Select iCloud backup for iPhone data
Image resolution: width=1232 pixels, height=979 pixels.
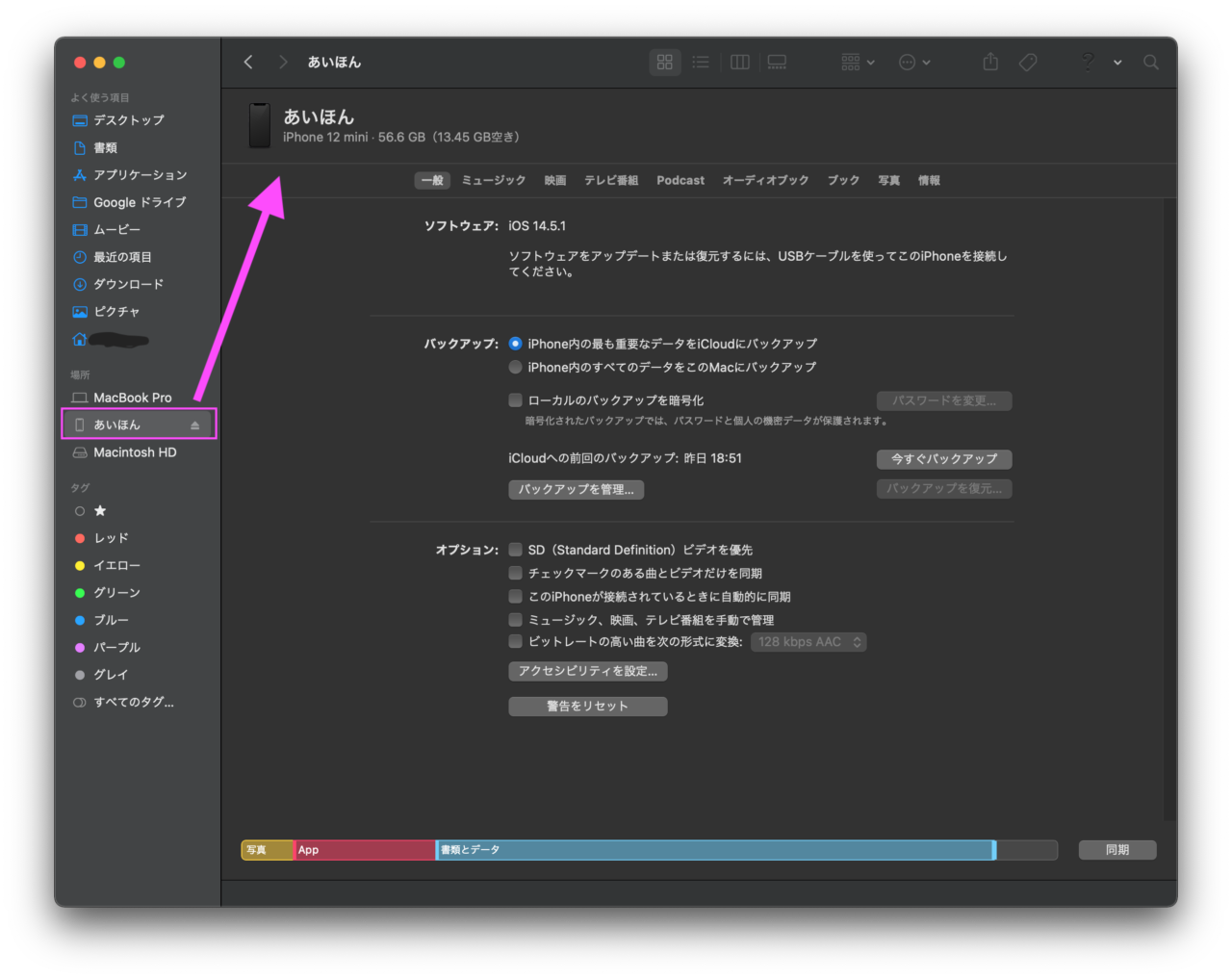coord(515,344)
